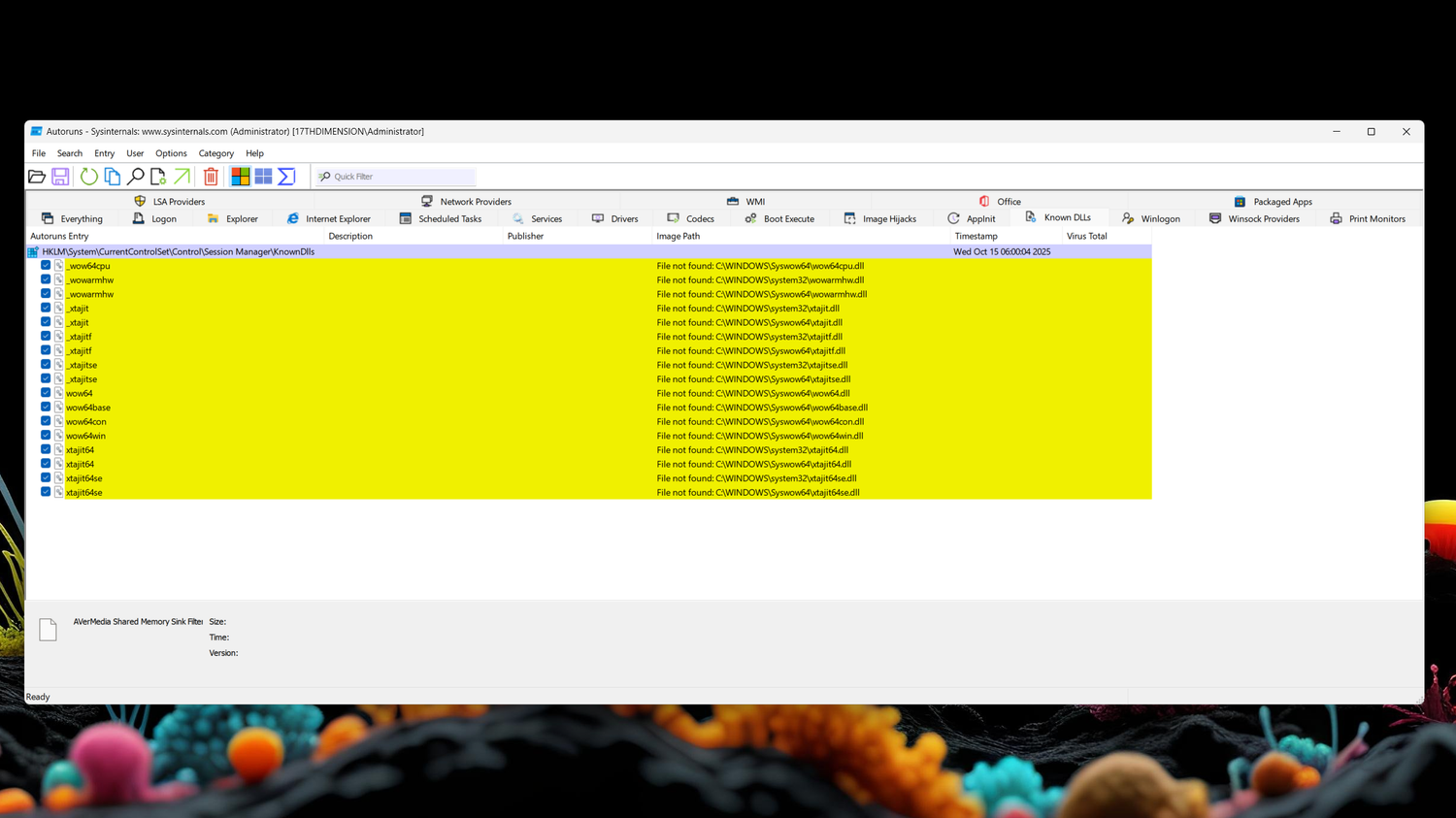Open the Category menu
1456x818 pixels.
coord(216,153)
